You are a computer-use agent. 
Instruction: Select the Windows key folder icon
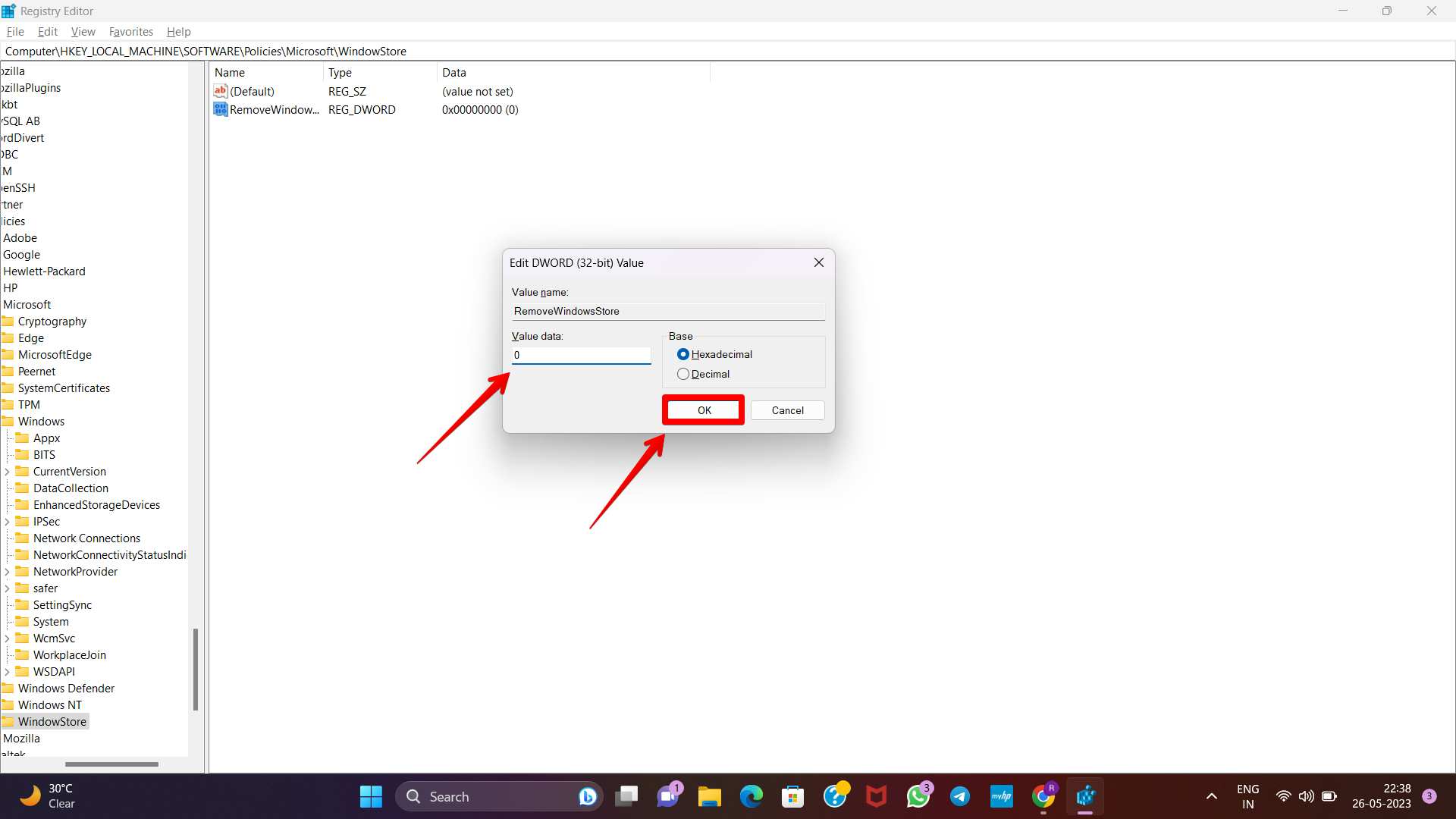point(8,422)
